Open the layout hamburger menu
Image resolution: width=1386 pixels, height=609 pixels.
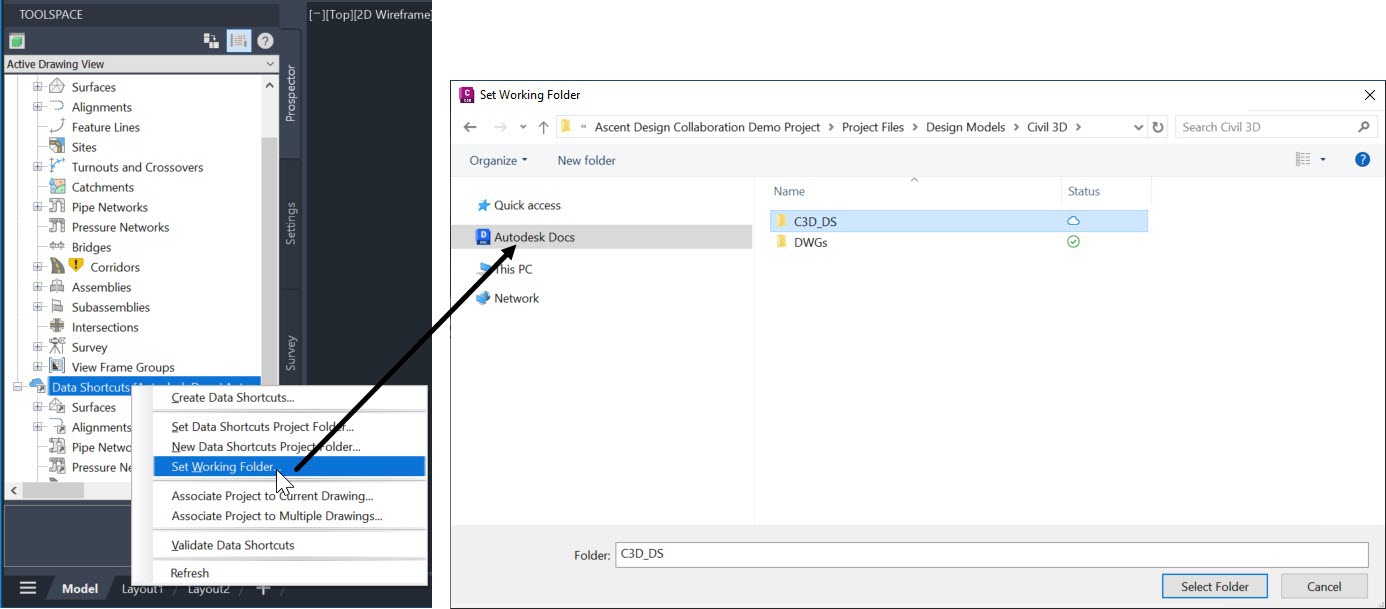tap(28, 588)
